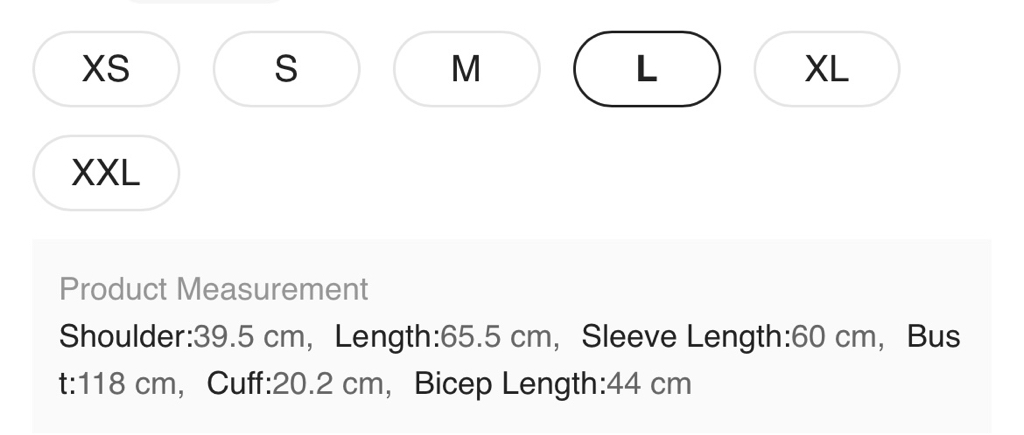Click the 65.5 cm length value

pyautogui.click(x=495, y=336)
